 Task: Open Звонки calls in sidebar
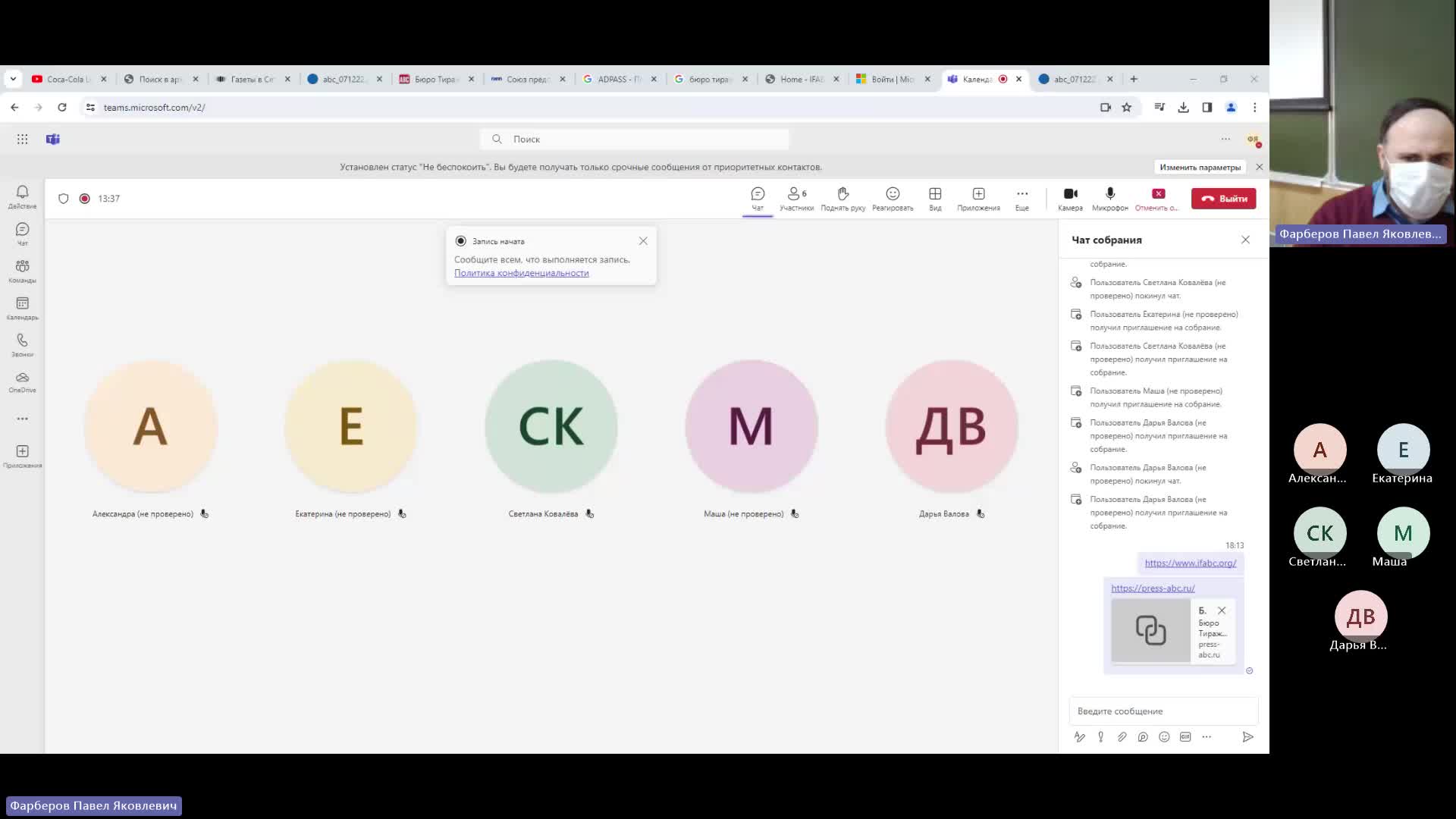(22, 346)
